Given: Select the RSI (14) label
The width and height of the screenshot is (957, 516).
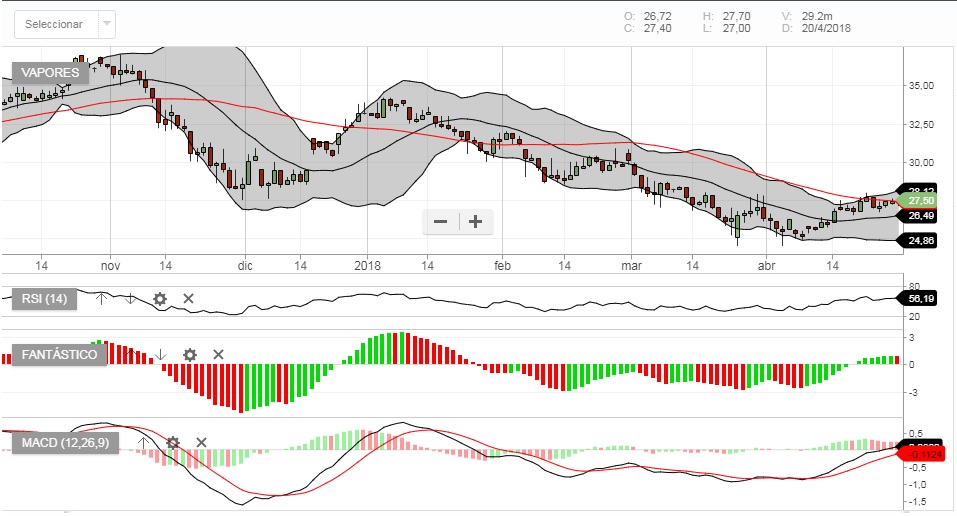Looking at the screenshot, I should coord(44,298).
